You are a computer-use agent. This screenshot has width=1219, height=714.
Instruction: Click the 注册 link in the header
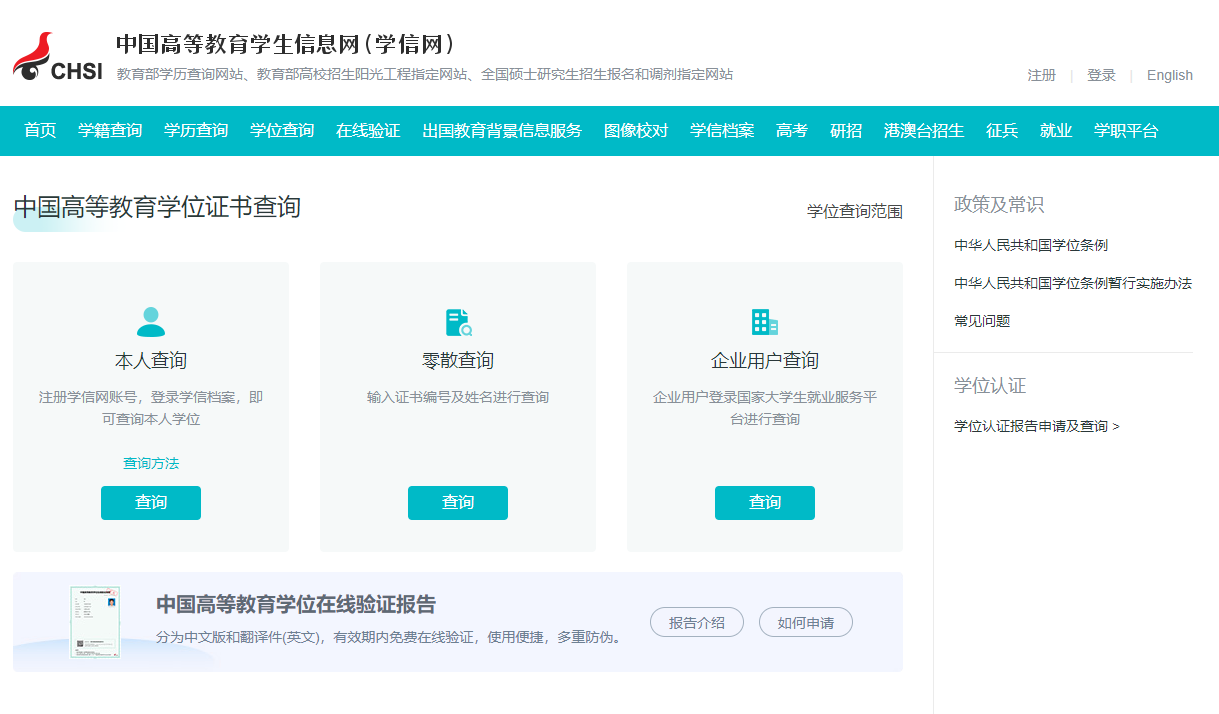coord(1042,75)
